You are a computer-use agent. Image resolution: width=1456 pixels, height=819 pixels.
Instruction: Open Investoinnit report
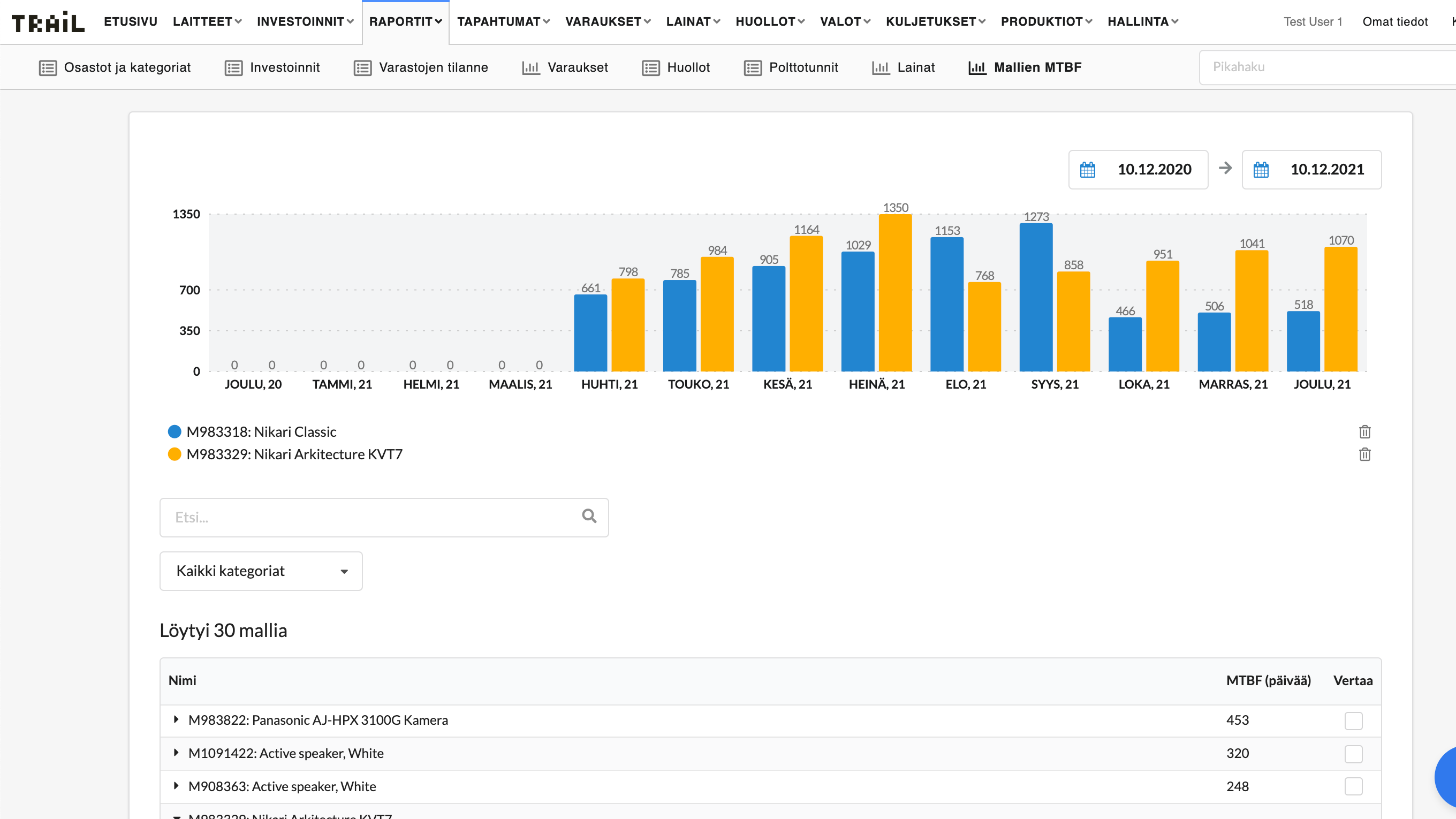coord(272,67)
